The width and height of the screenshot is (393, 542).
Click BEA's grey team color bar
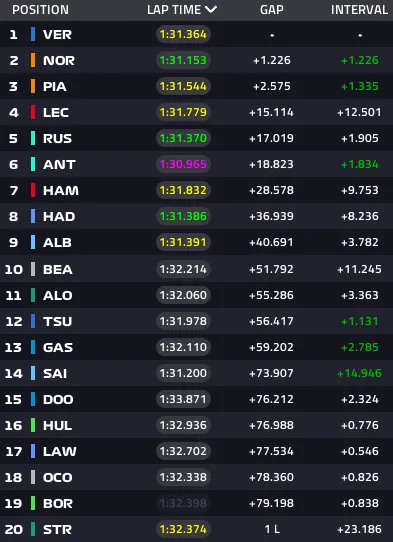pos(33,269)
